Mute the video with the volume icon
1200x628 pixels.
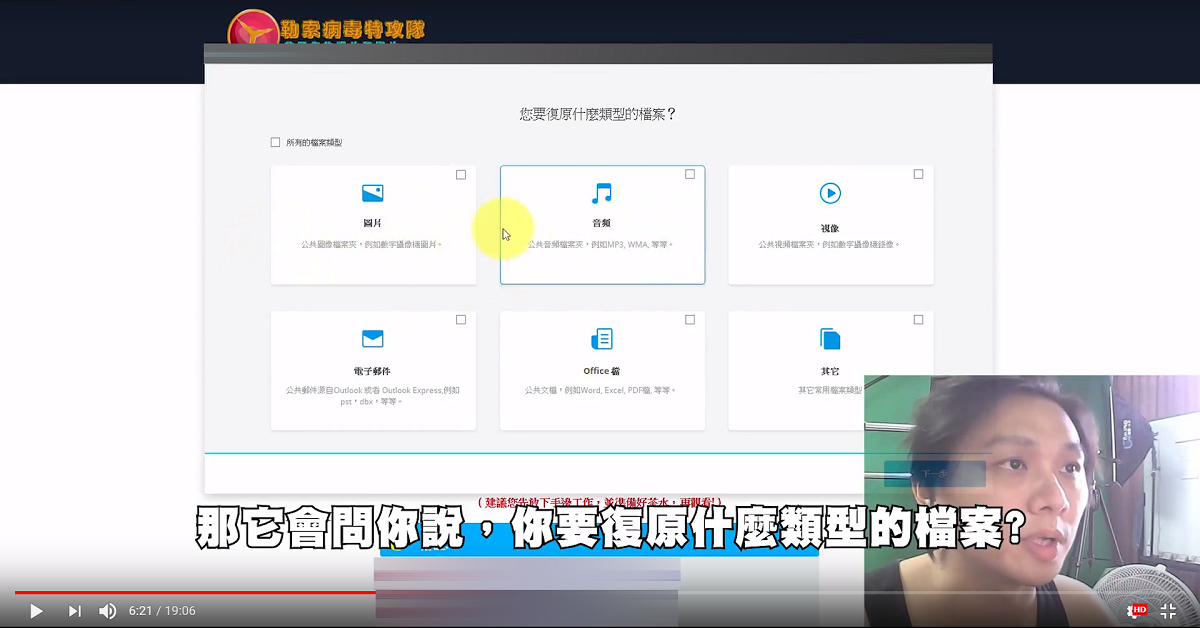click(x=107, y=610)
